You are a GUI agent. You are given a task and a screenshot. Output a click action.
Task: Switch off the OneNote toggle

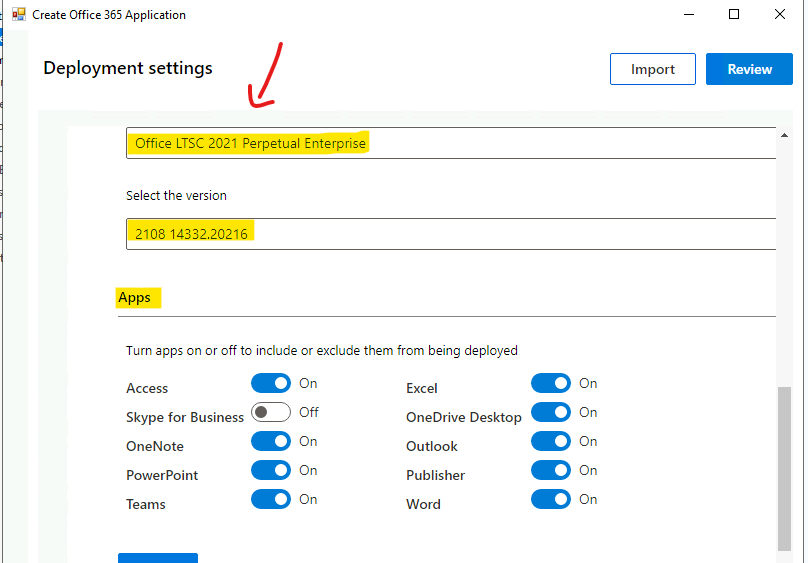pyautogui.click(x=271, y=441)
